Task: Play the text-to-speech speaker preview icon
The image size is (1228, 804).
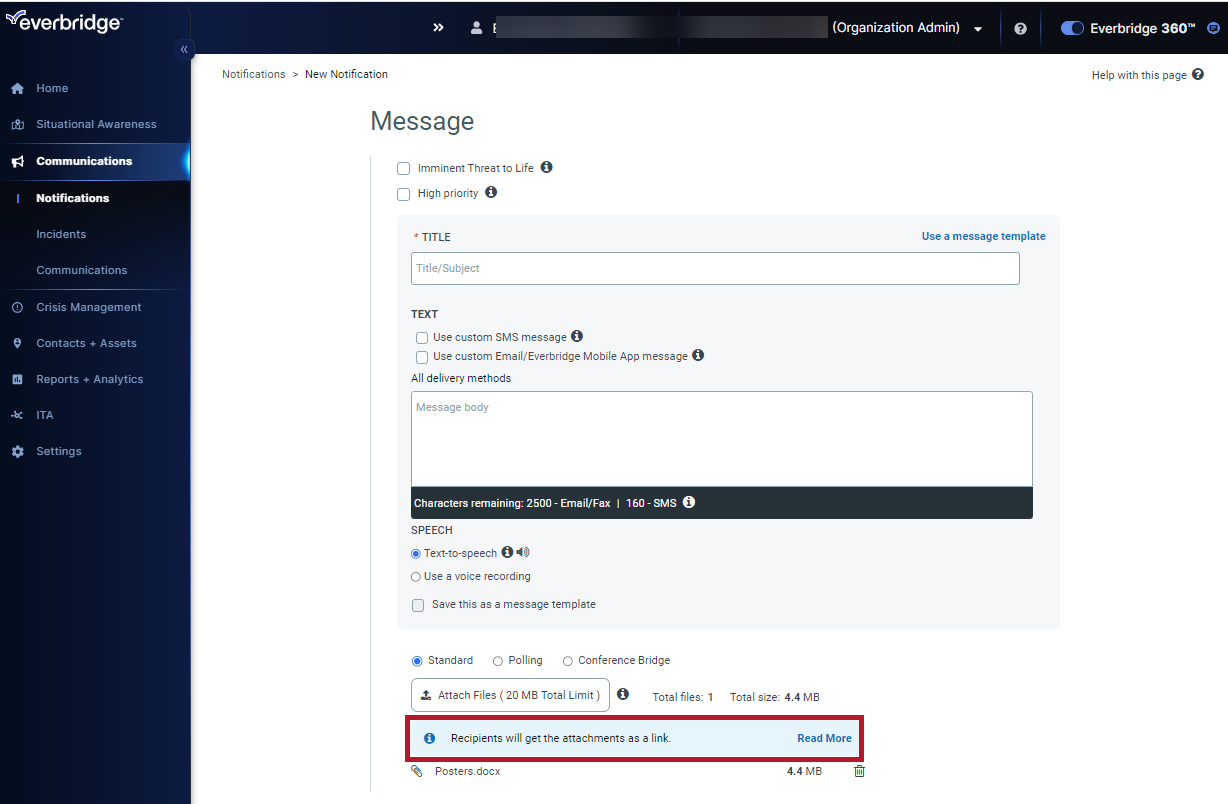Action: (523, 552)
